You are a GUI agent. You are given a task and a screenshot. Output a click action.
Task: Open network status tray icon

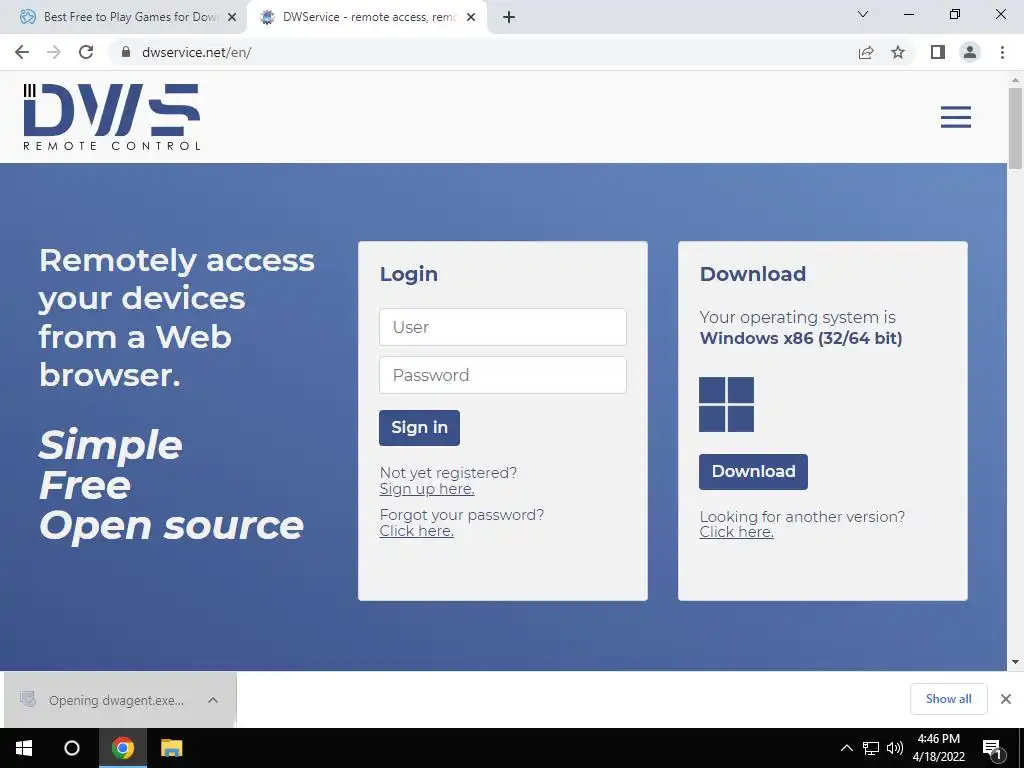[x=871, y=748]
